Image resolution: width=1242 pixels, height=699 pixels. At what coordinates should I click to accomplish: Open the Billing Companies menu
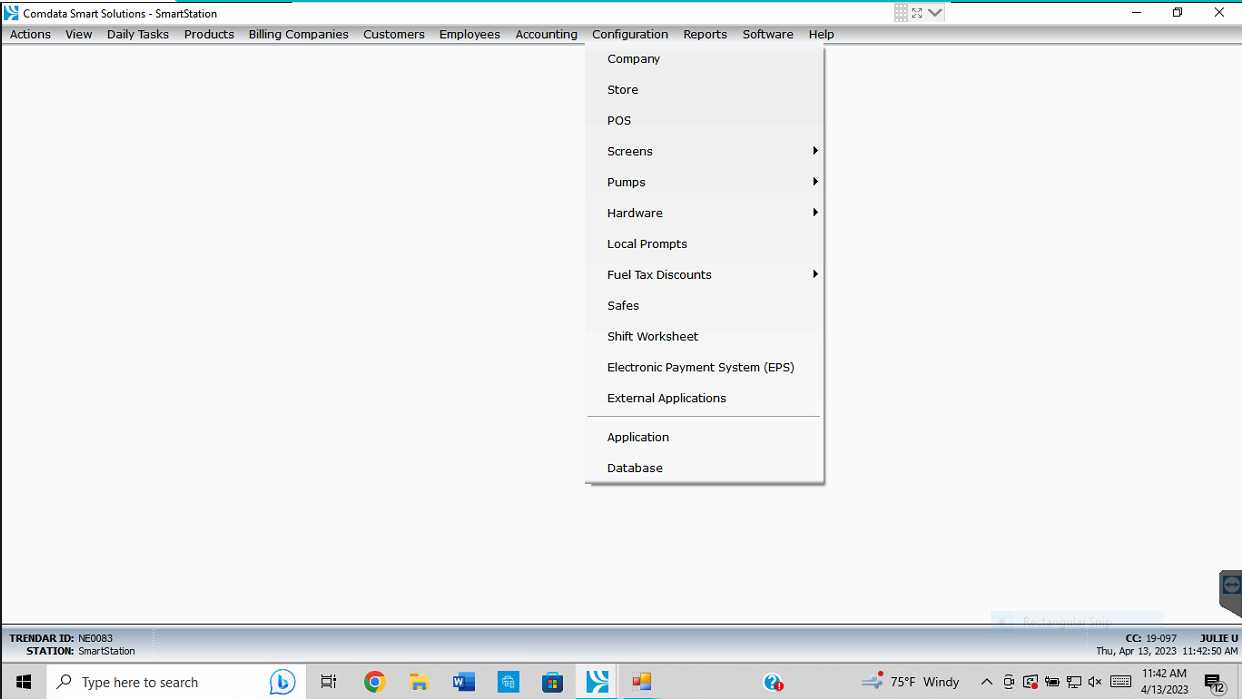click(298, 34)
